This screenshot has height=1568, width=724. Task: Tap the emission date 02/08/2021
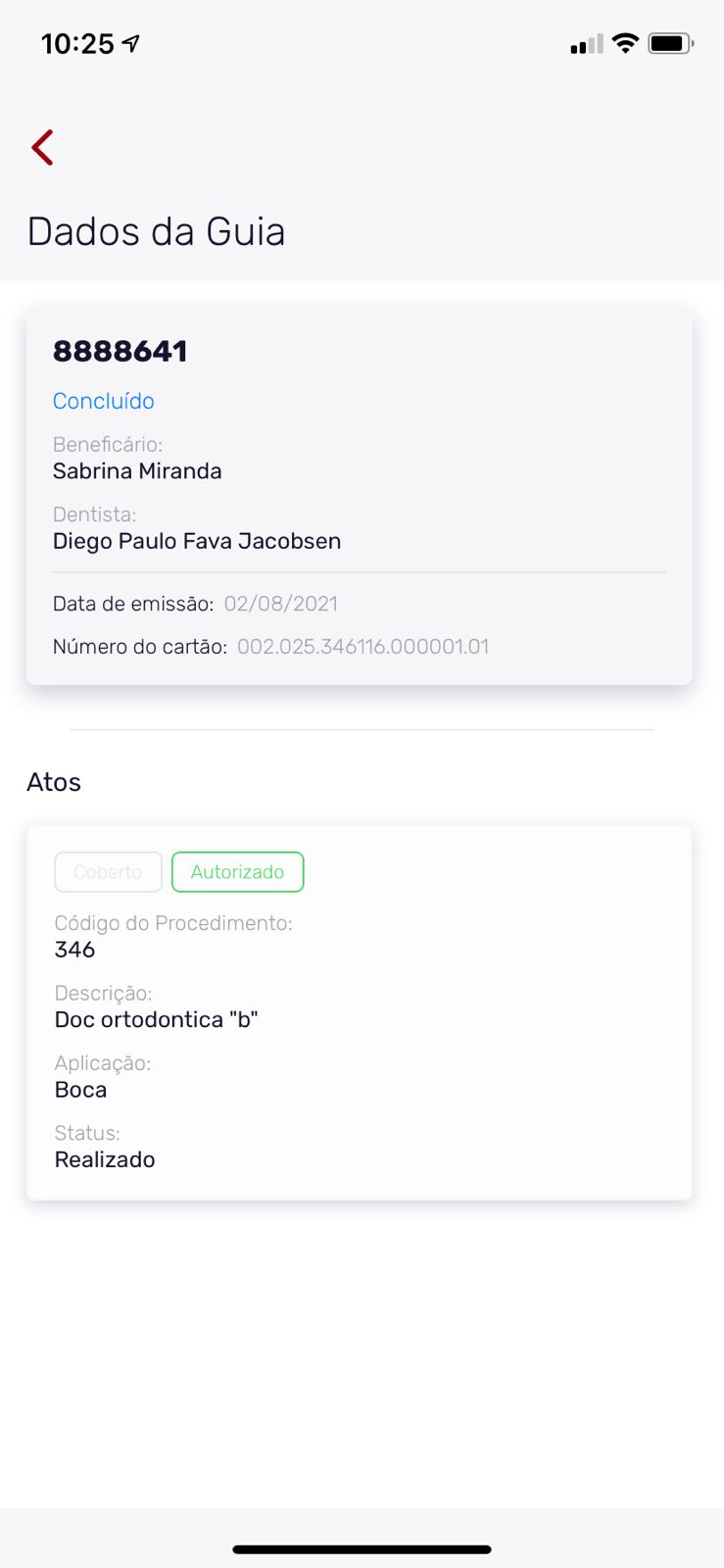point(280,604)
